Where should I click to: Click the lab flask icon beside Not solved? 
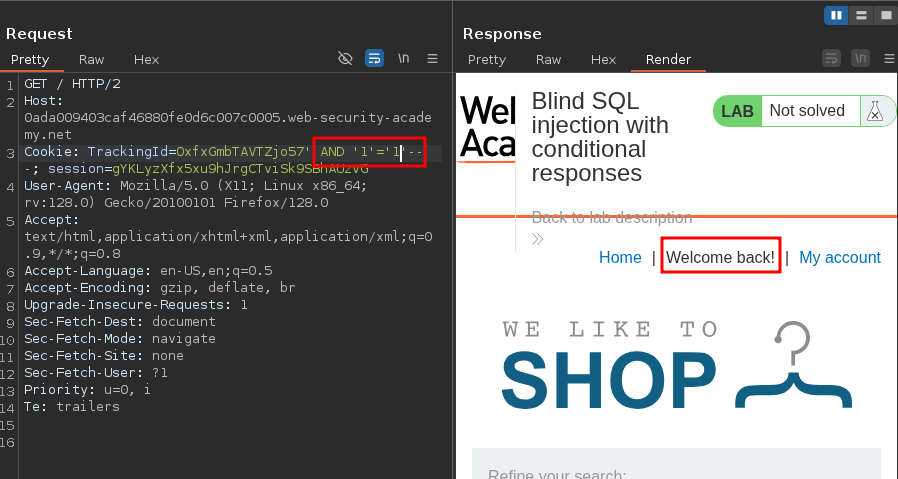pos(875,111)
